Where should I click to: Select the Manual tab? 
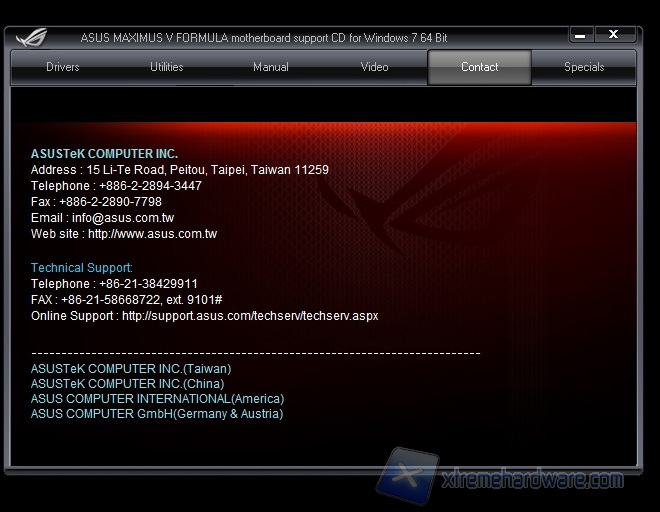click(x=270, y=67)
